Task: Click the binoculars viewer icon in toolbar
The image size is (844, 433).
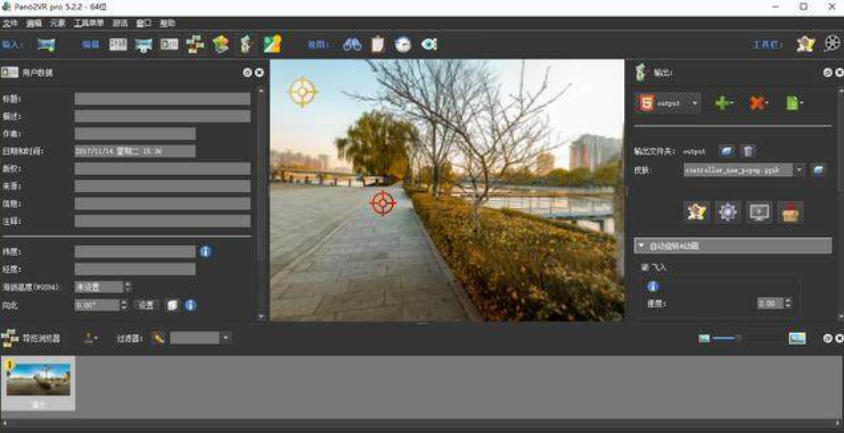Action: 352,44
